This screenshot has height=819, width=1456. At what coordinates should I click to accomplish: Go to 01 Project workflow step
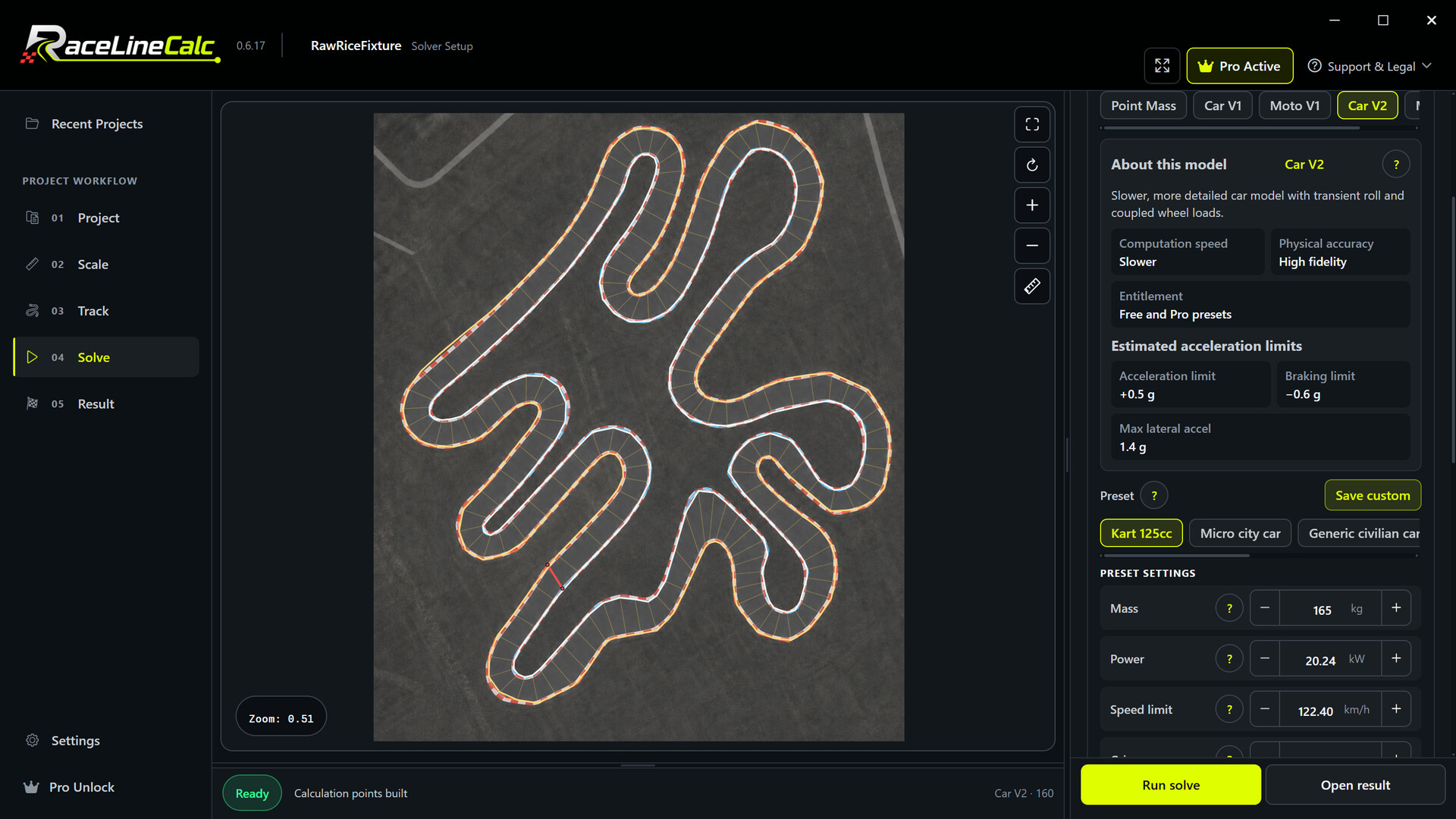pyautogui.click(x=106, y=218)
